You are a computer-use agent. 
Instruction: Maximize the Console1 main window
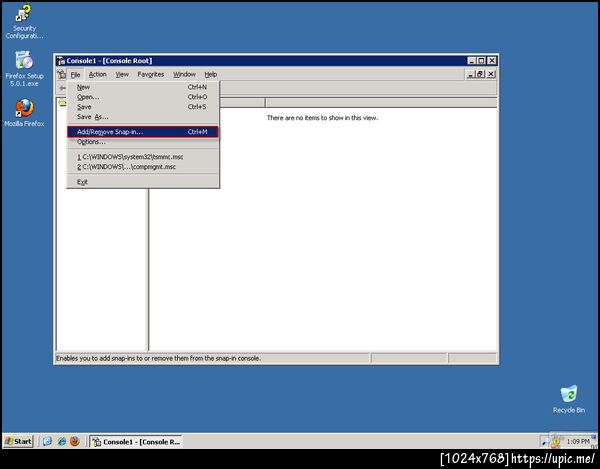(481, 60)
